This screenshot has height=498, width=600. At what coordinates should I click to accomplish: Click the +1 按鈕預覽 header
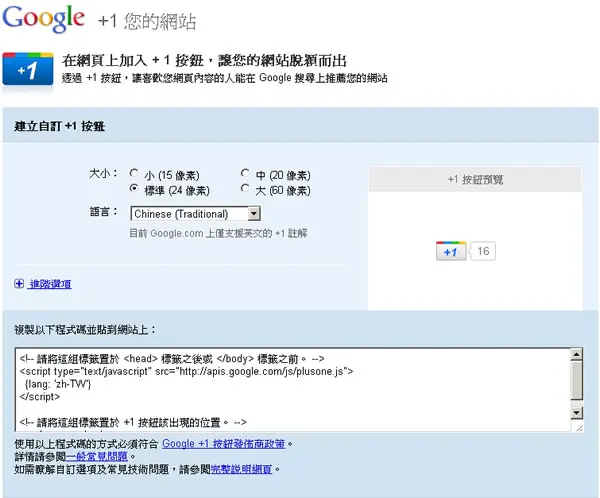click(475, 179)
